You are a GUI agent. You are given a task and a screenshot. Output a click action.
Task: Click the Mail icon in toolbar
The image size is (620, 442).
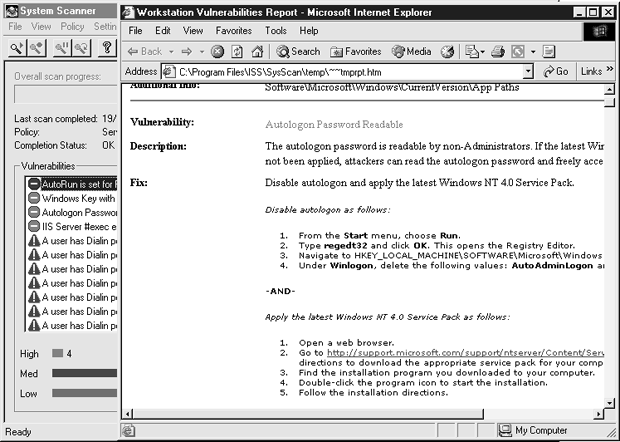[x=474, y=51]
